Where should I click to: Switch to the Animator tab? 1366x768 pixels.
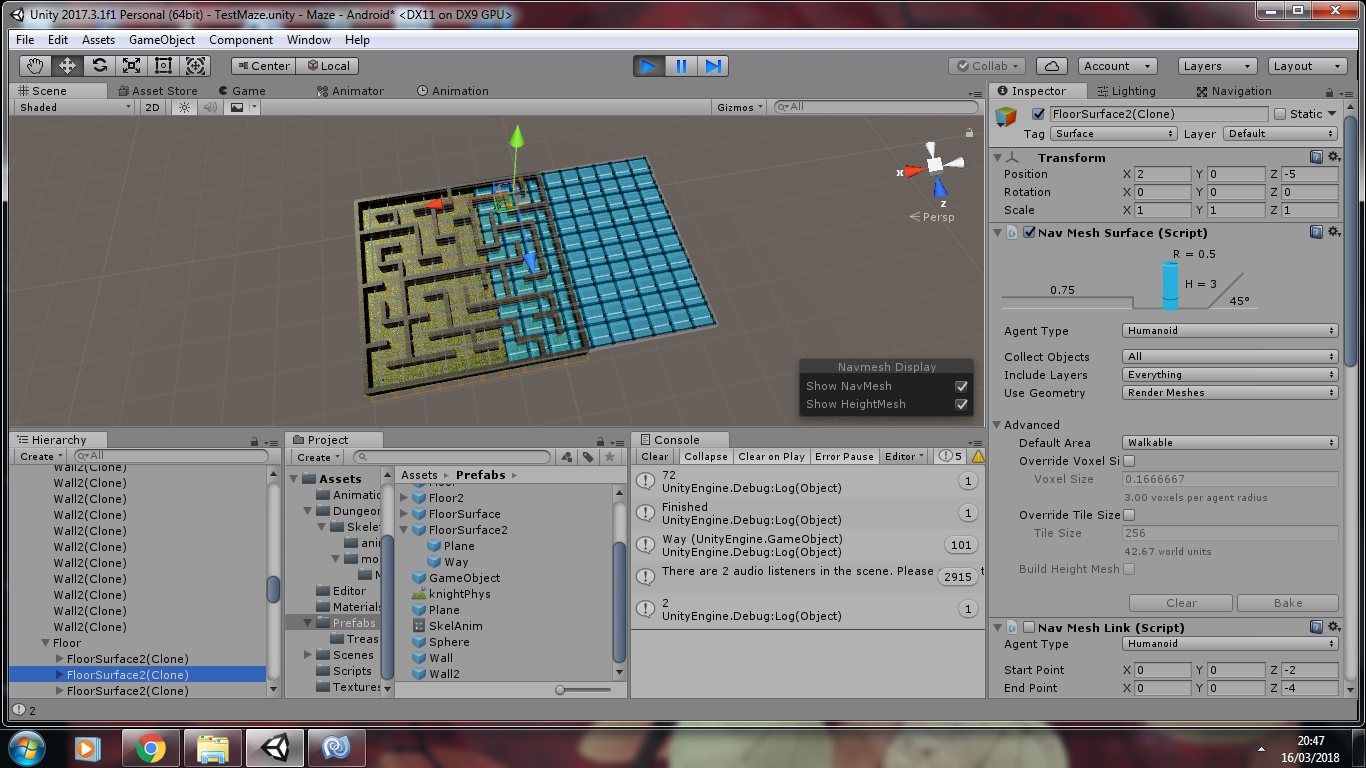(x=350, y=91)
